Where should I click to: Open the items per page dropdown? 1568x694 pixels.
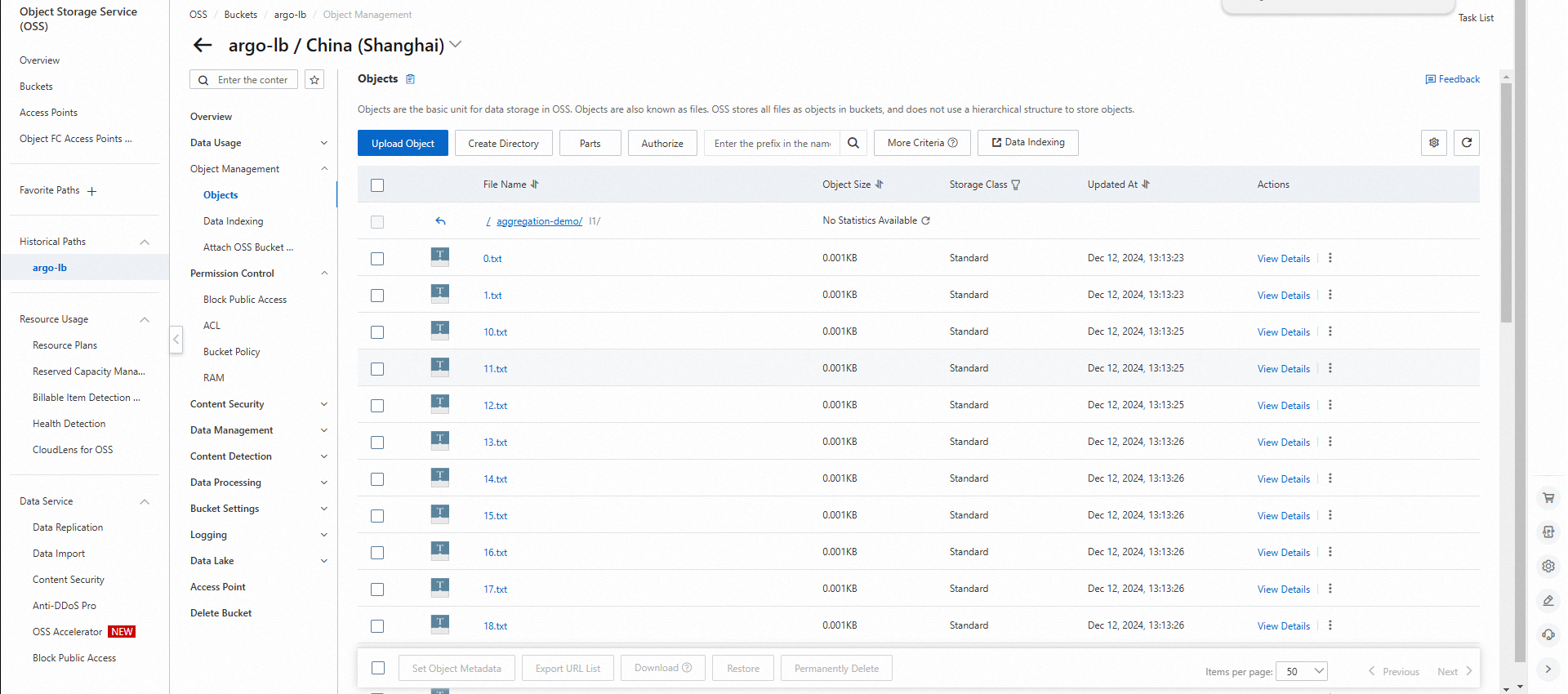point(1302,671)
